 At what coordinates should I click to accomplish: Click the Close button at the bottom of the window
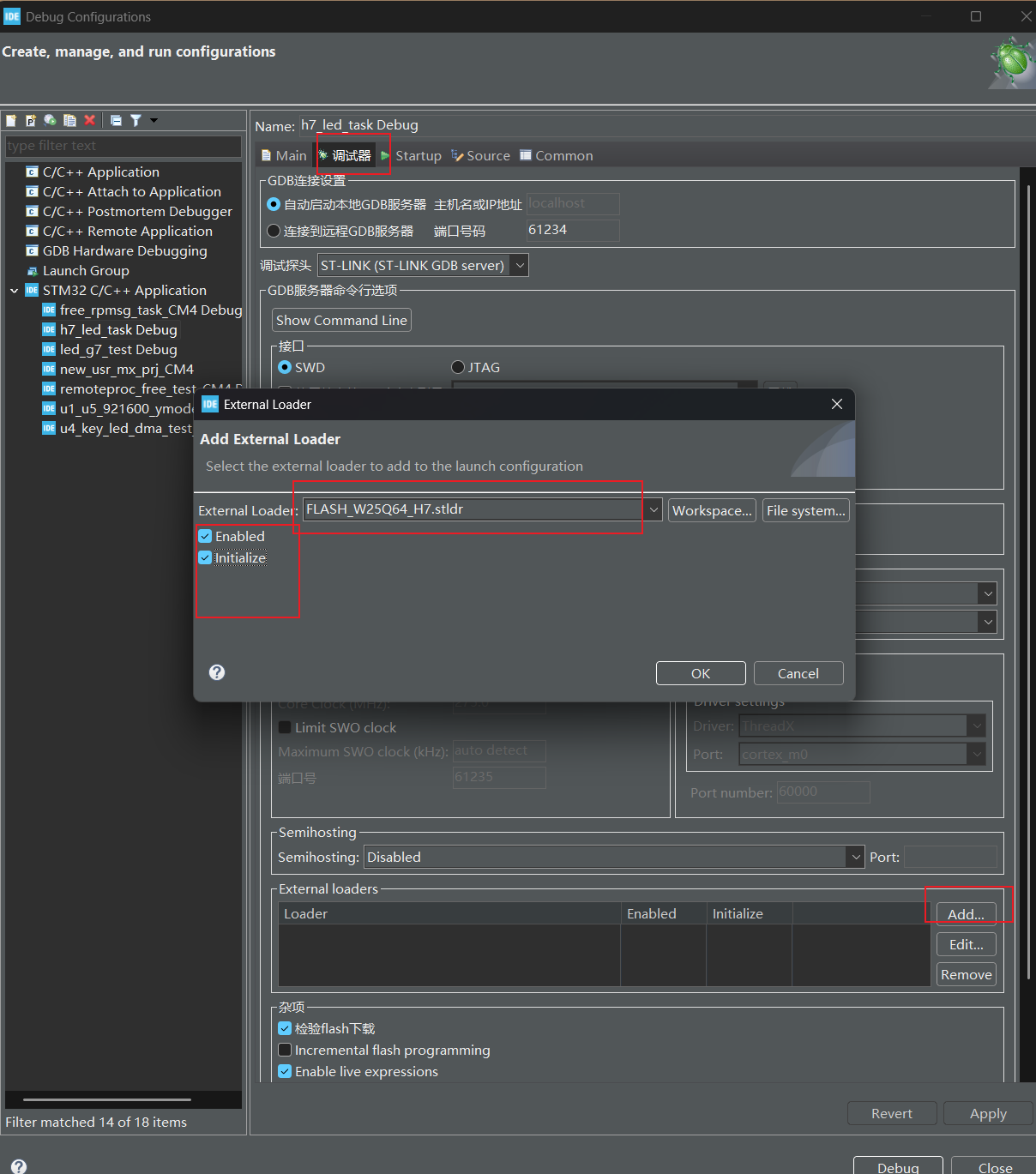pyautogui.click(x=994, y=1166)
